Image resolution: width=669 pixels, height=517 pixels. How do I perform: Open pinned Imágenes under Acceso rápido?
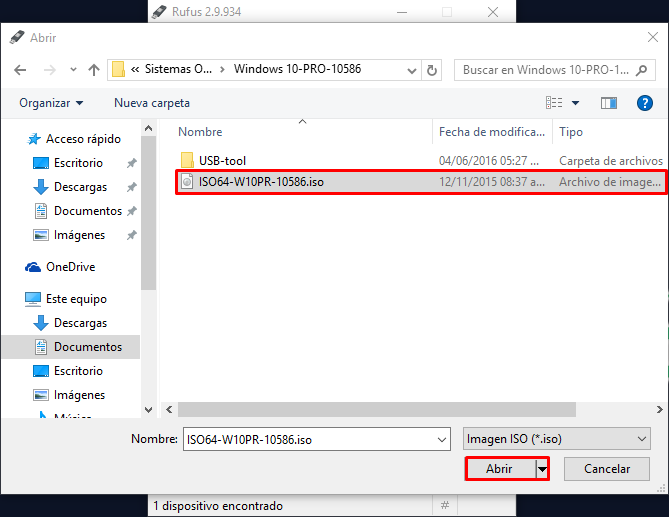click(x=79, y=235)
